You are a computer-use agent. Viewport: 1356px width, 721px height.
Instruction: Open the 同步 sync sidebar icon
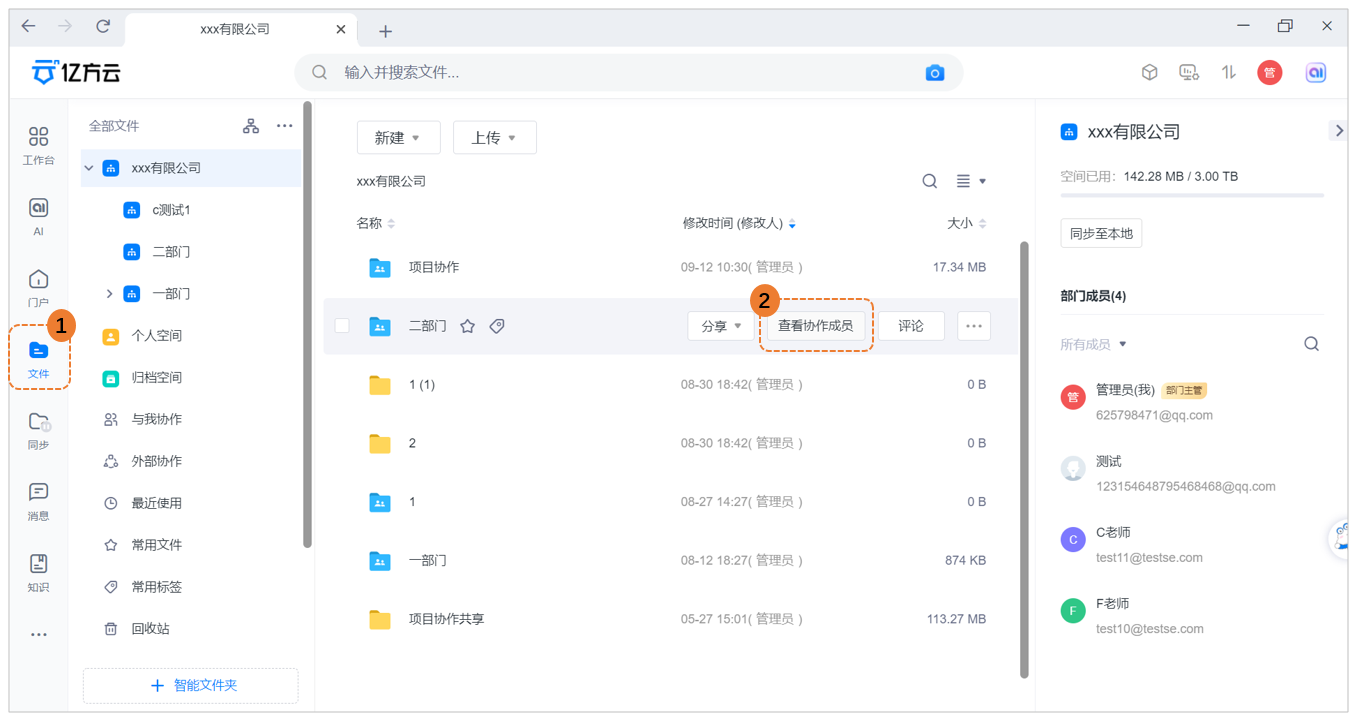coord(38,430)
